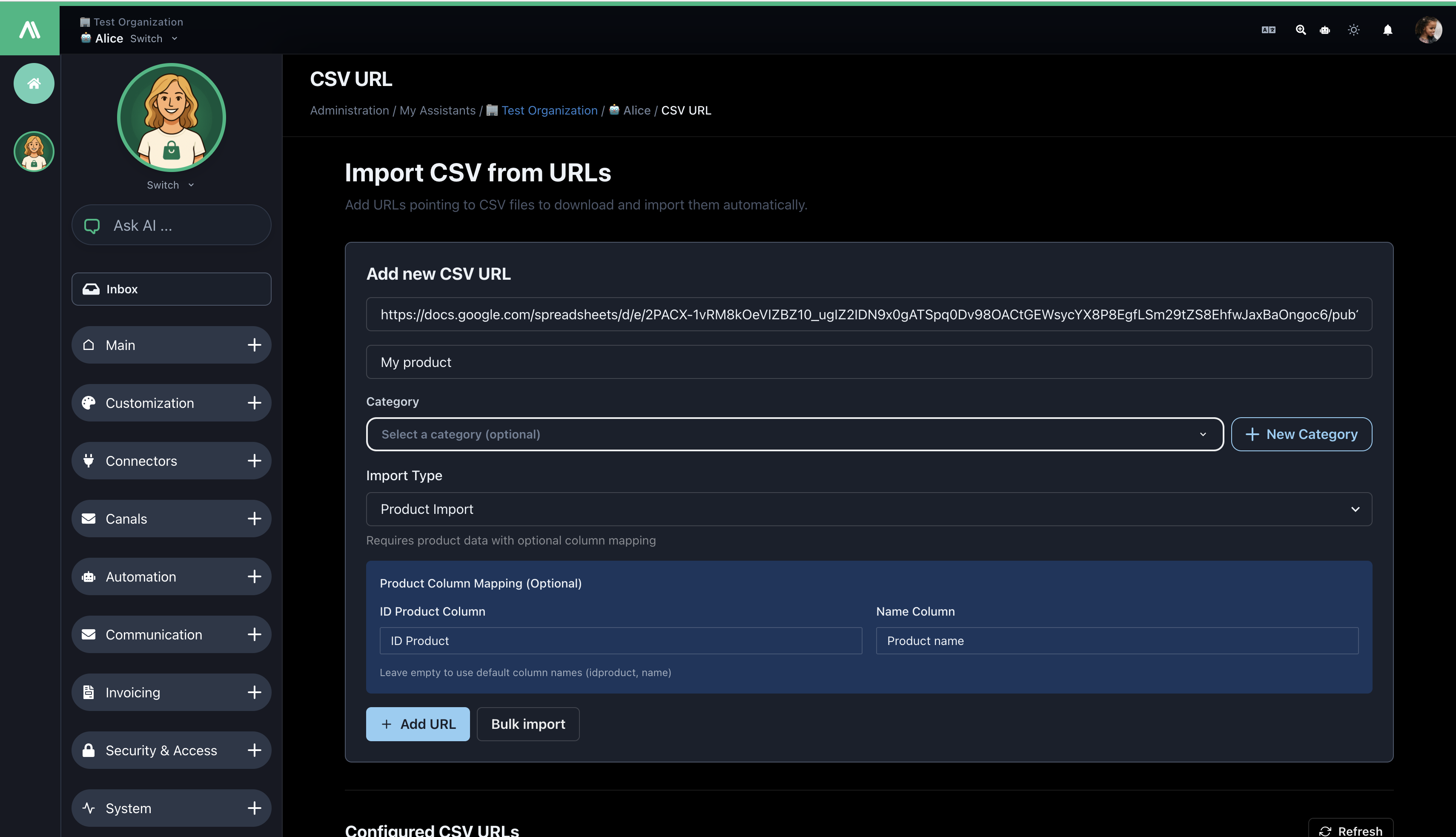Open the Switch assistant dropdown
This screenshot has height=837, width=1456.
click(x=170, y=184)
